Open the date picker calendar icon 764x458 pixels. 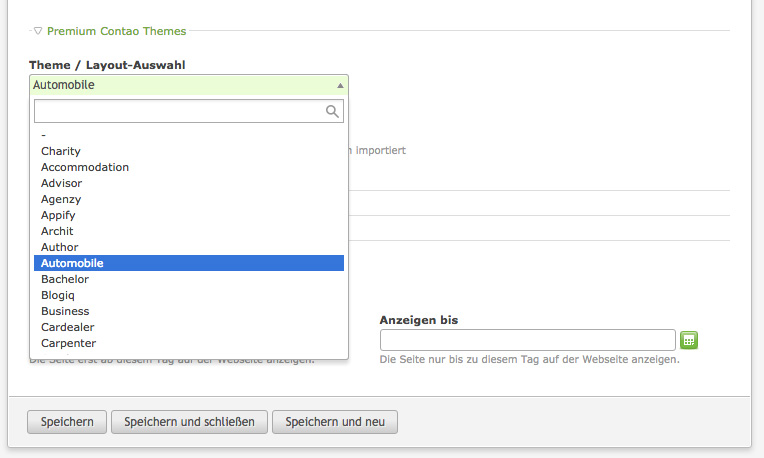click(688, 340)
